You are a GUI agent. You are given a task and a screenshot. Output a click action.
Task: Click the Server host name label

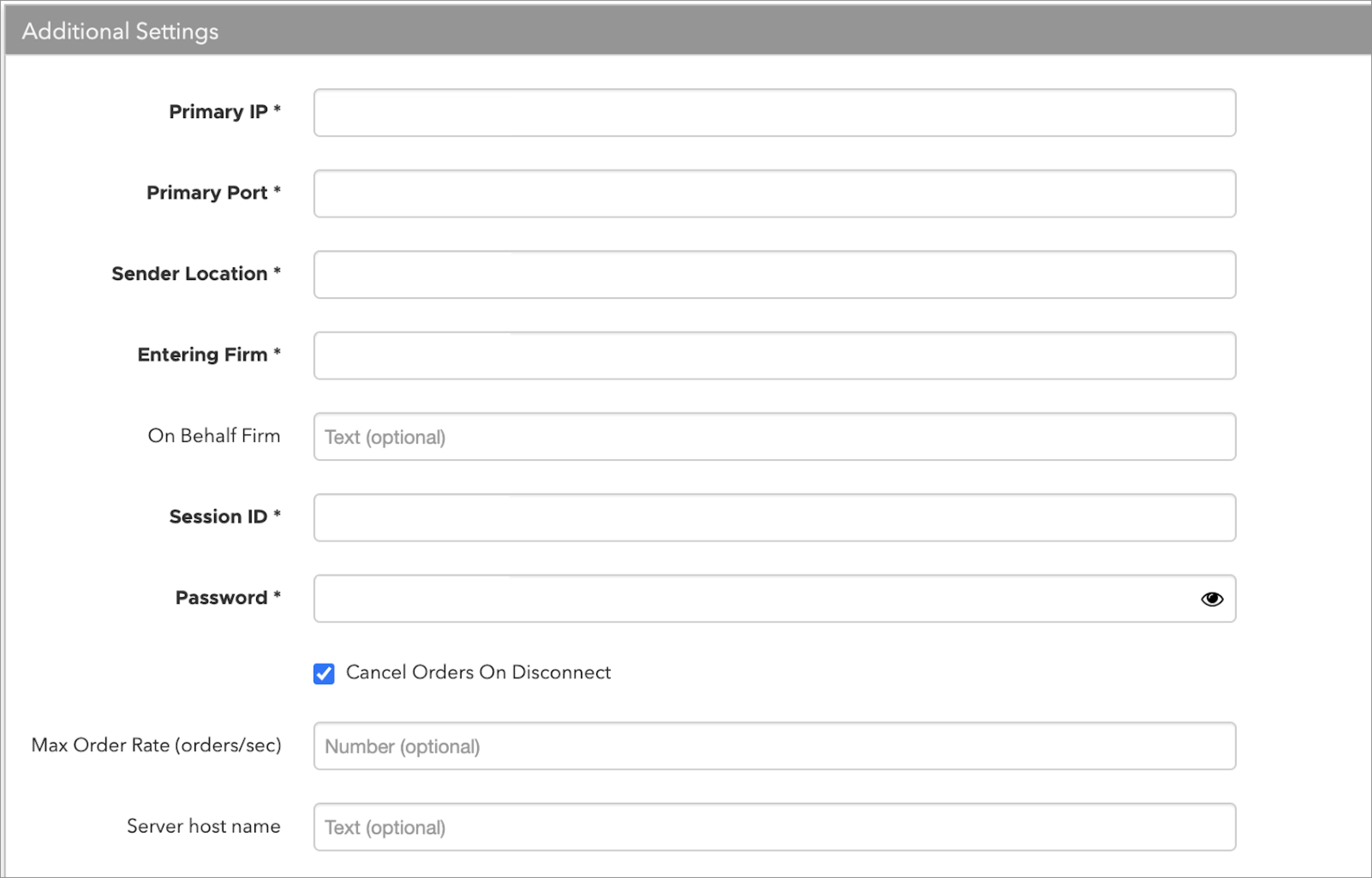(203, 826)
